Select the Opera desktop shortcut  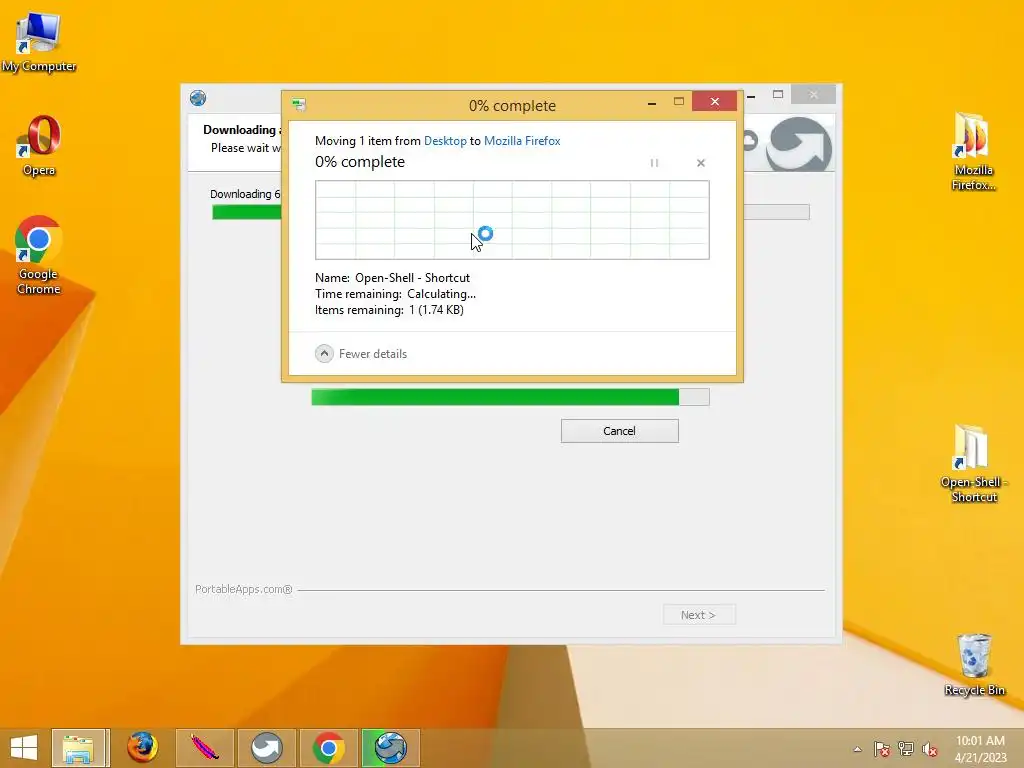pos(39,145)
